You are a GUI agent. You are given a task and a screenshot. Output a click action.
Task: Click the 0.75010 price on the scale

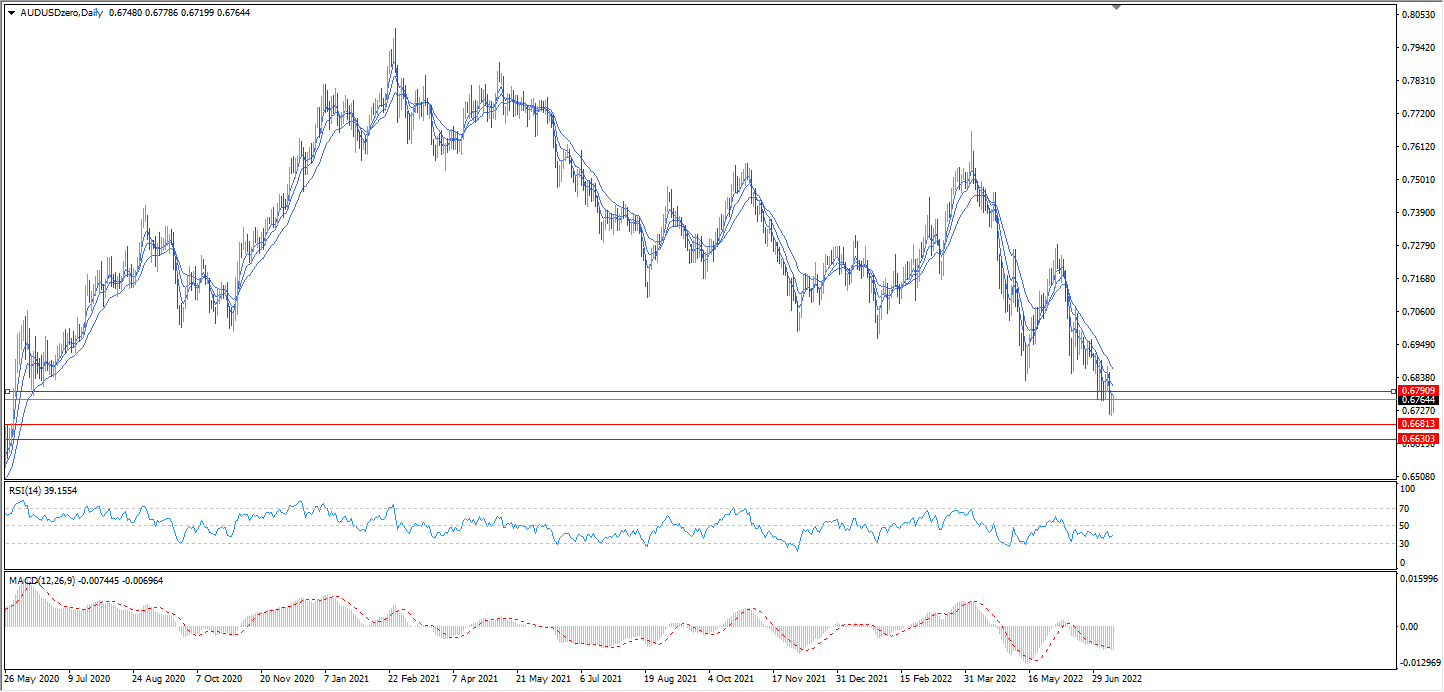(x=1420, y=180)
